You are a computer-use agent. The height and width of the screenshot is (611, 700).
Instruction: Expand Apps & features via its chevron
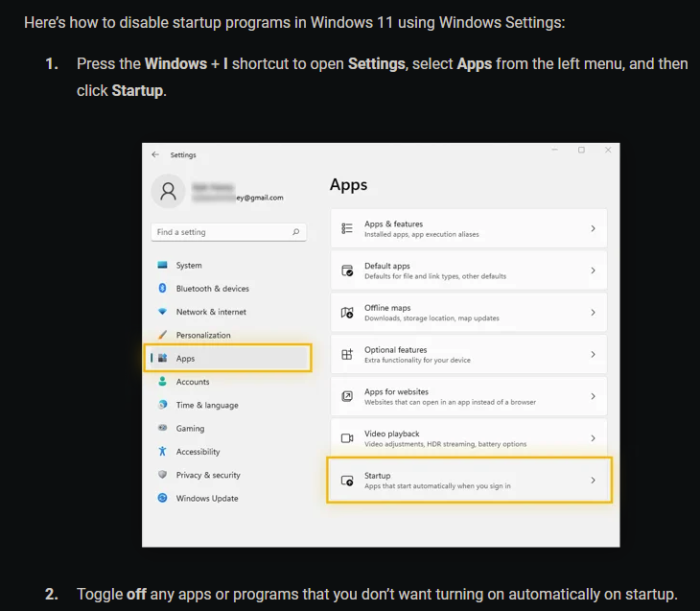(x=593, y=229)
